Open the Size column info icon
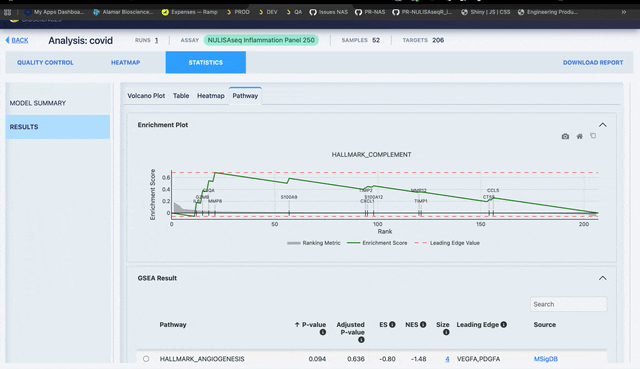This screenshot has width=640, height=369. [446, 332]
